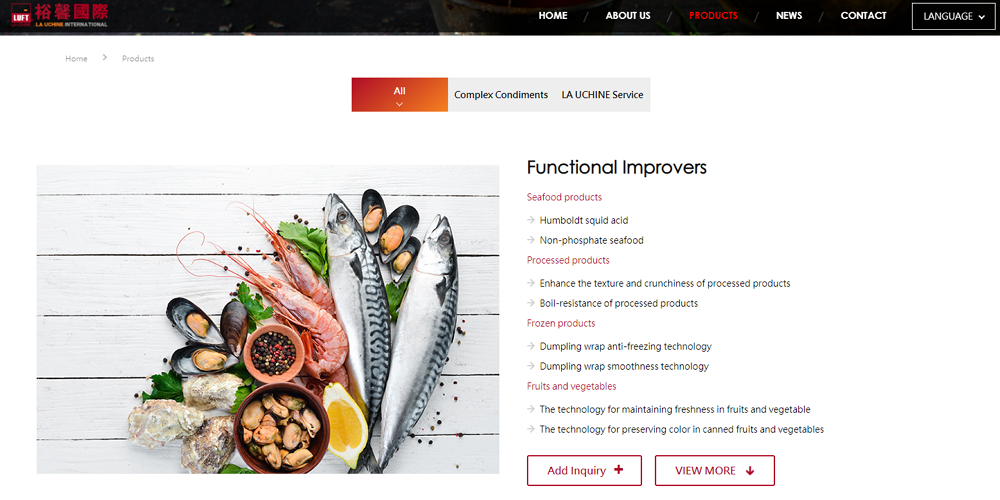Click the chevron arrow in LANGUAGE button
This screenshot has width=1000, height=500.
[981, 17]
